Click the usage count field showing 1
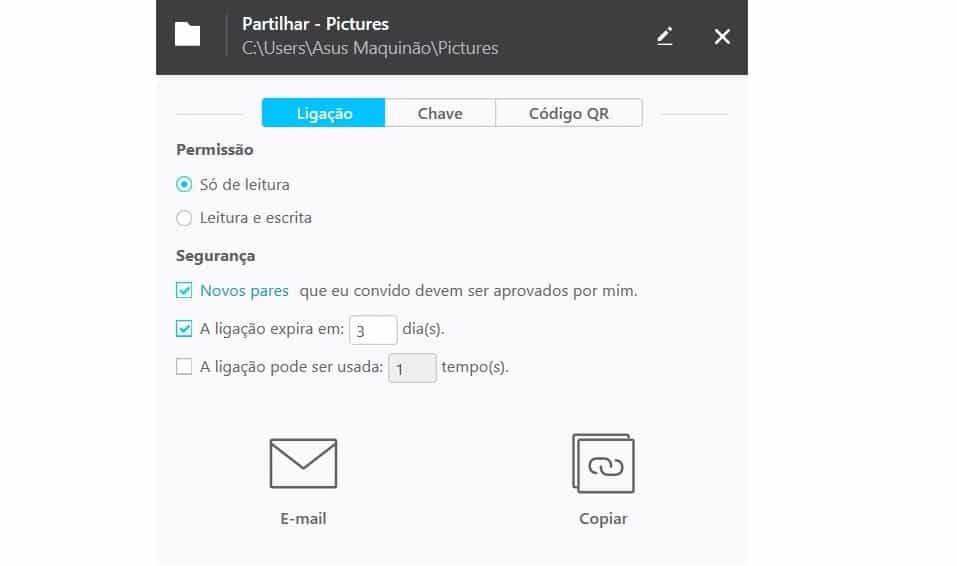Viewport: 957px width, 566px height. pyautogui.click(x=412, y=368)
